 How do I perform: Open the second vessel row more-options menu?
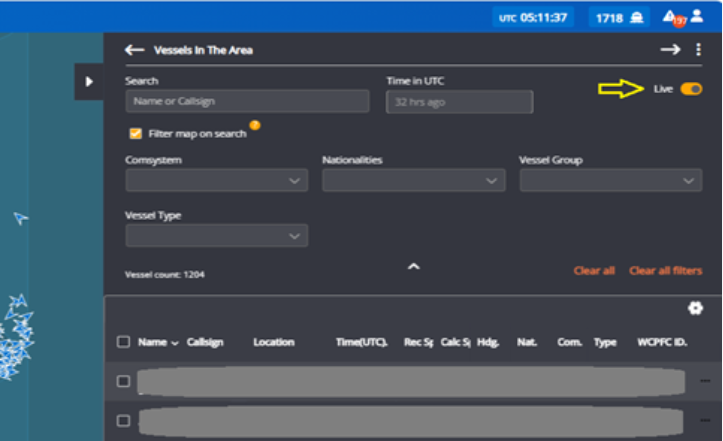705,420
